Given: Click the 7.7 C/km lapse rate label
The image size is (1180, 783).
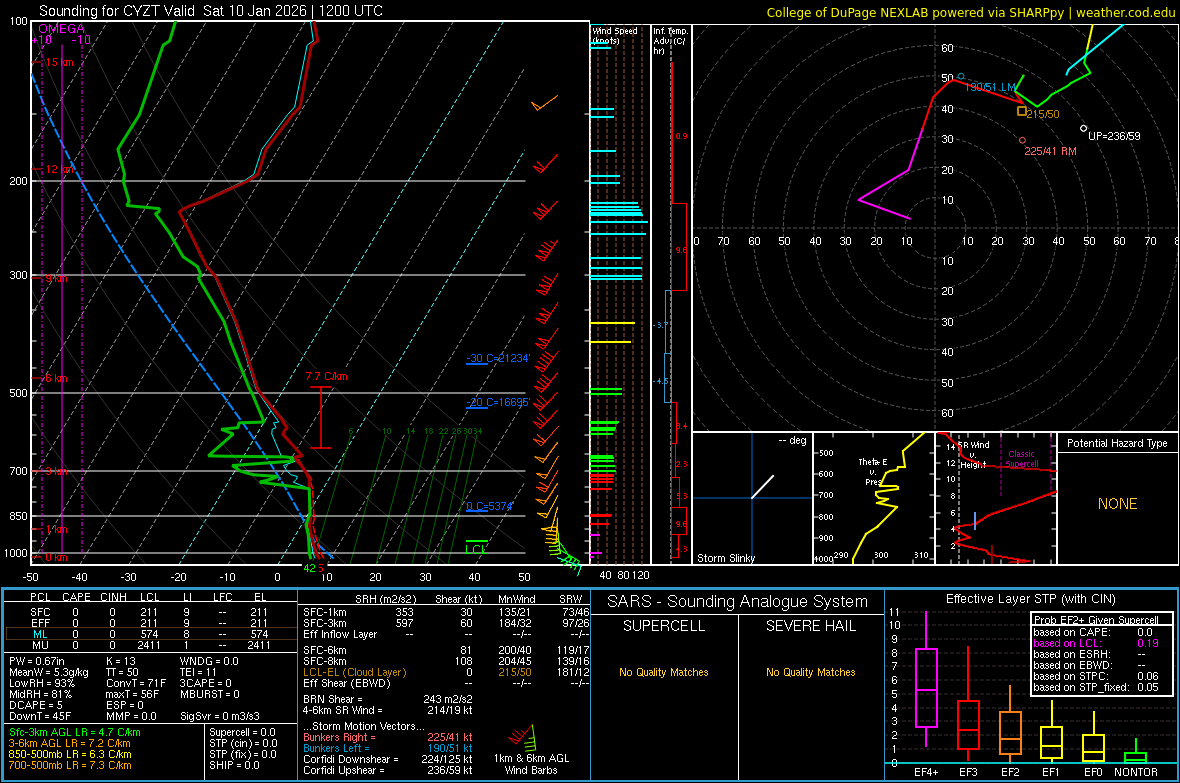Looking at the screenshot, I should tap(327, 376).
